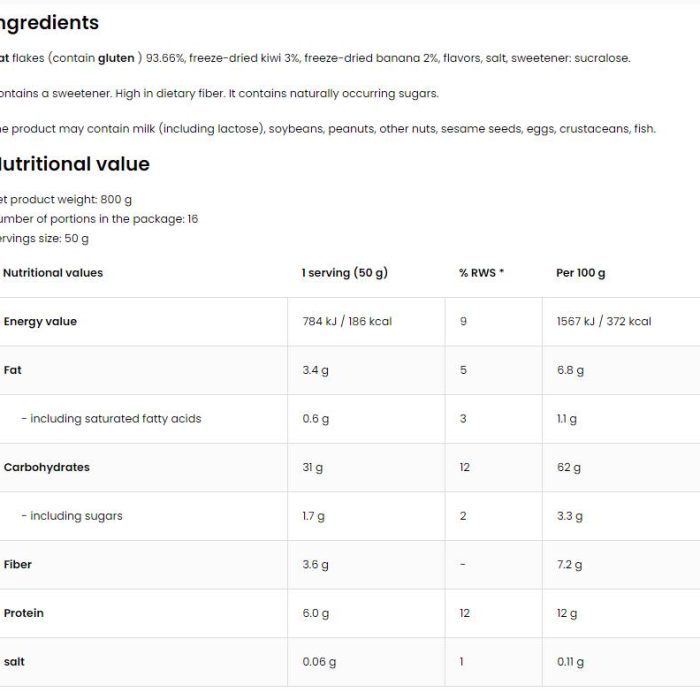This screenshot has height=700, width=700.
Task: Click the including saturated fatty acids row
Action: coord(350,419)
